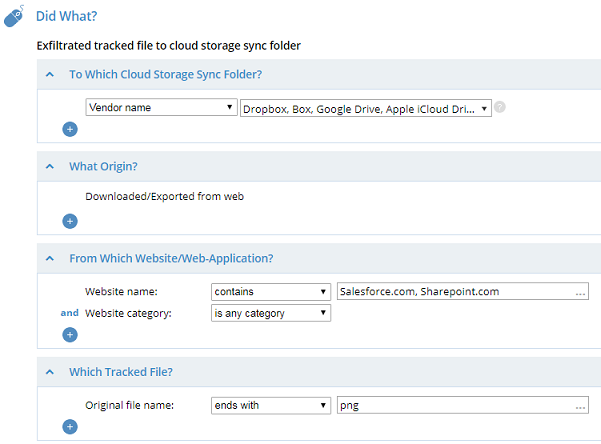Open the Dropbox, Box, Google Drive vendors dropdown
601x444 pixels.
[x=366, y=107]
